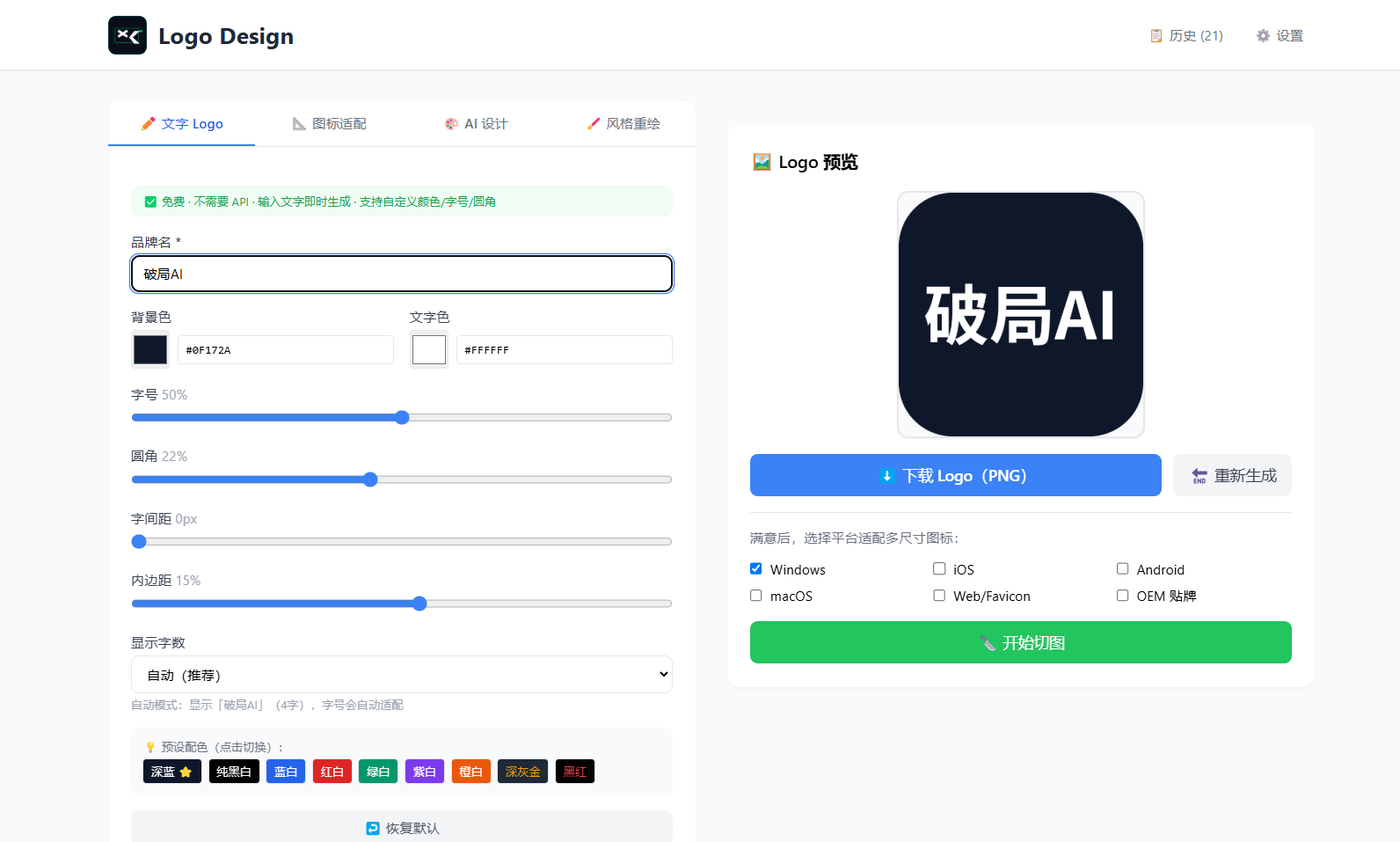This screenshot has width=1400, height=842.
Task: Click the green 开始切图 button
Action: click(x=1021, y=642)
